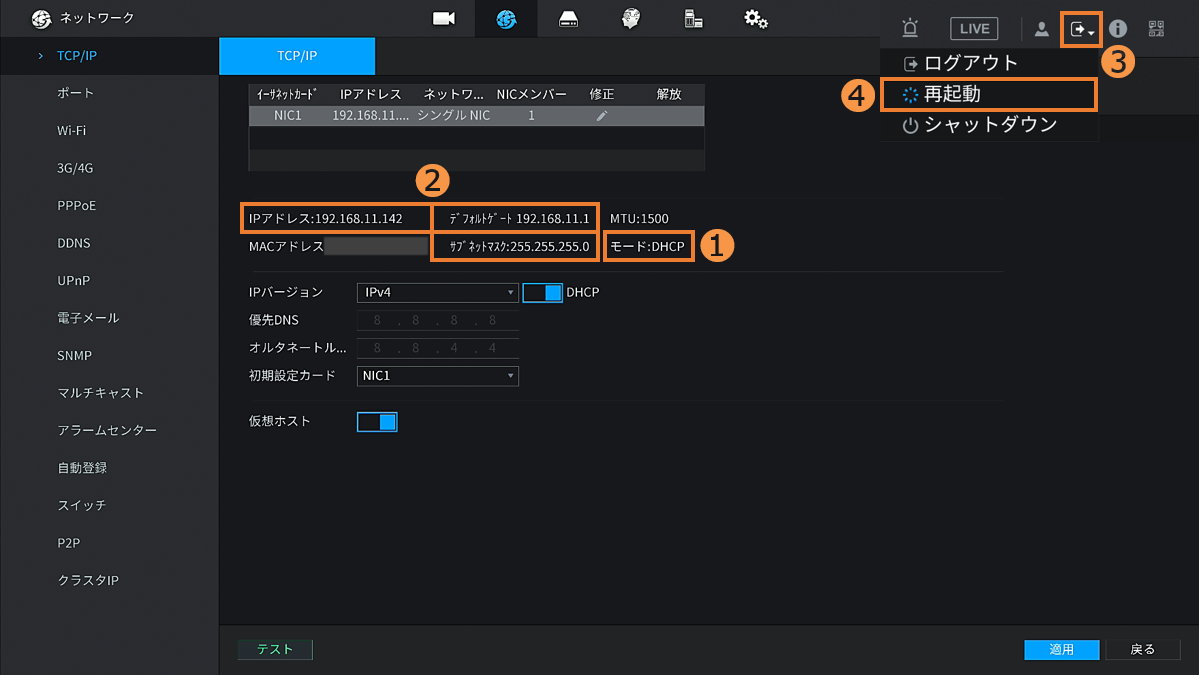Open the DDNS sidebar item
The width and height of the screenshot is (1199, 675).
(77, 243)
